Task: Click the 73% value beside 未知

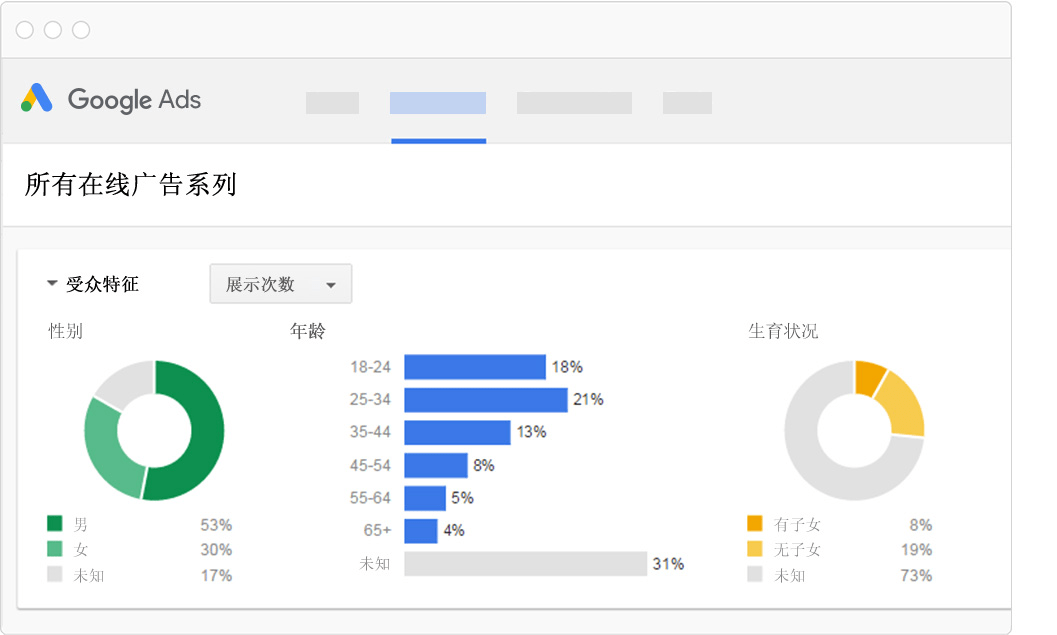Action: [919, 575]
